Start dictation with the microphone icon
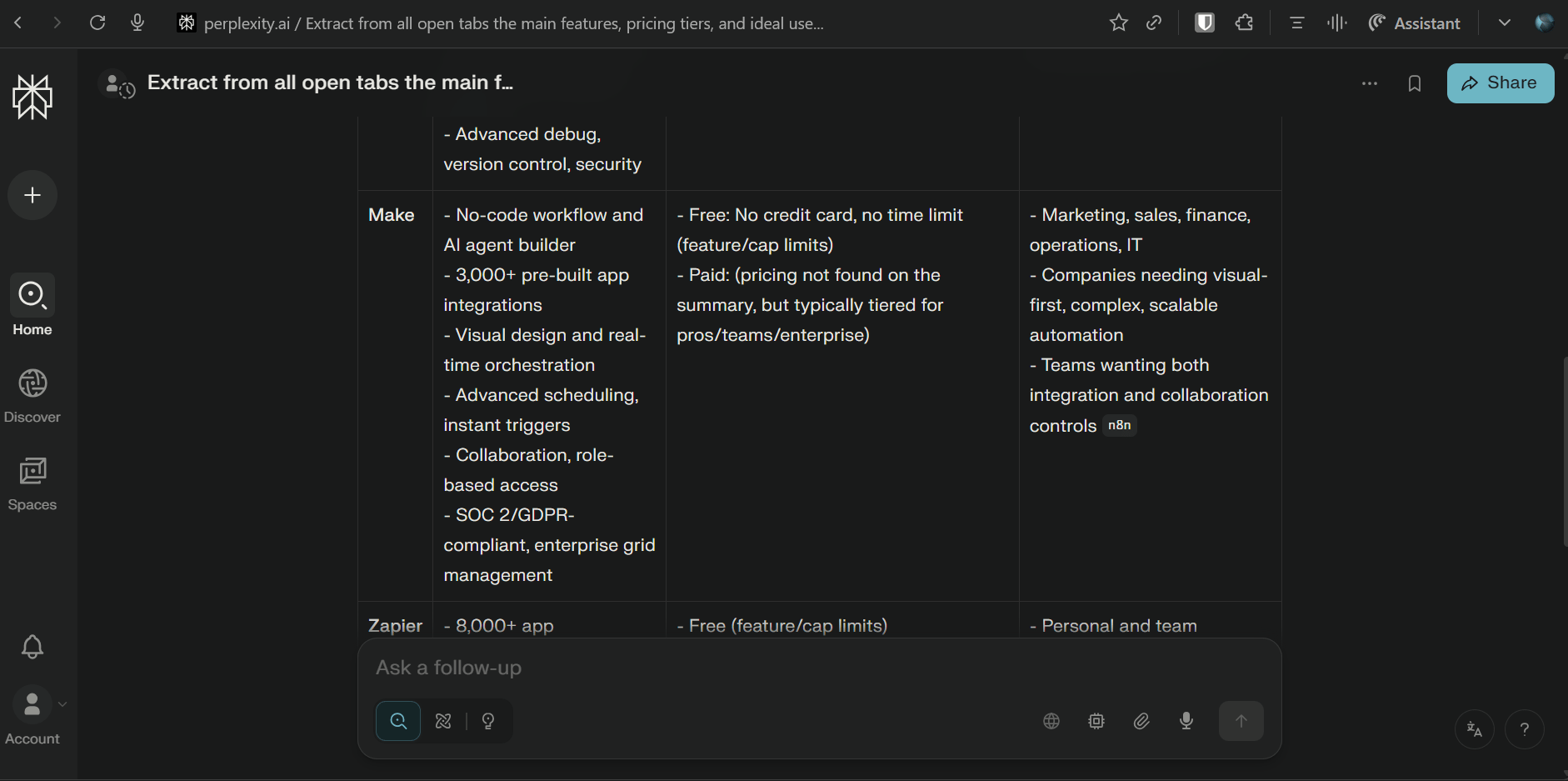 coord(1186,721)
